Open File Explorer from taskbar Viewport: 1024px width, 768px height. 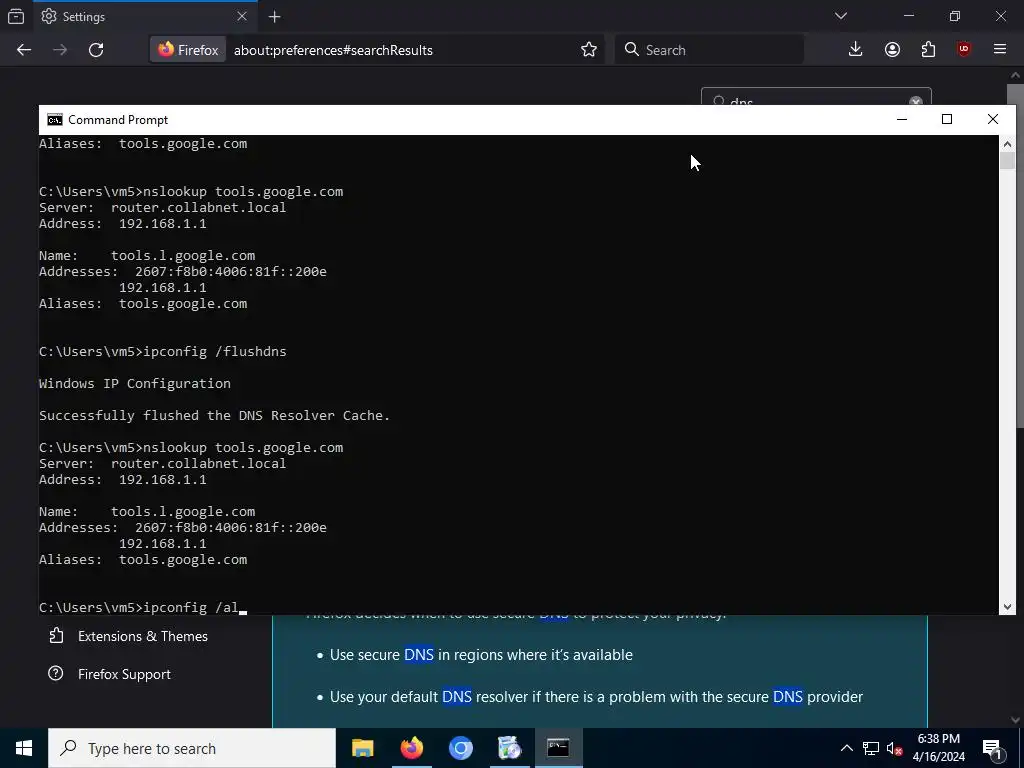coord(362,748)
